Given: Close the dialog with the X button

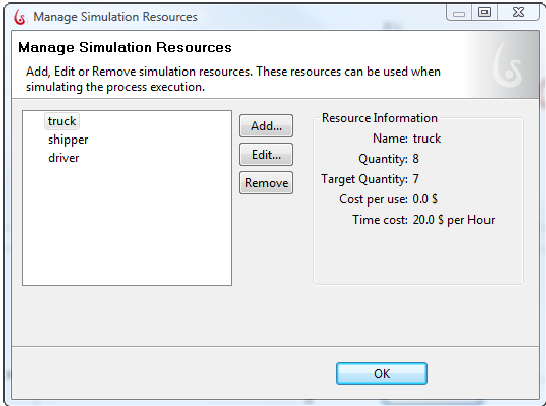Looking at the screenshot, I should [518, 13].
